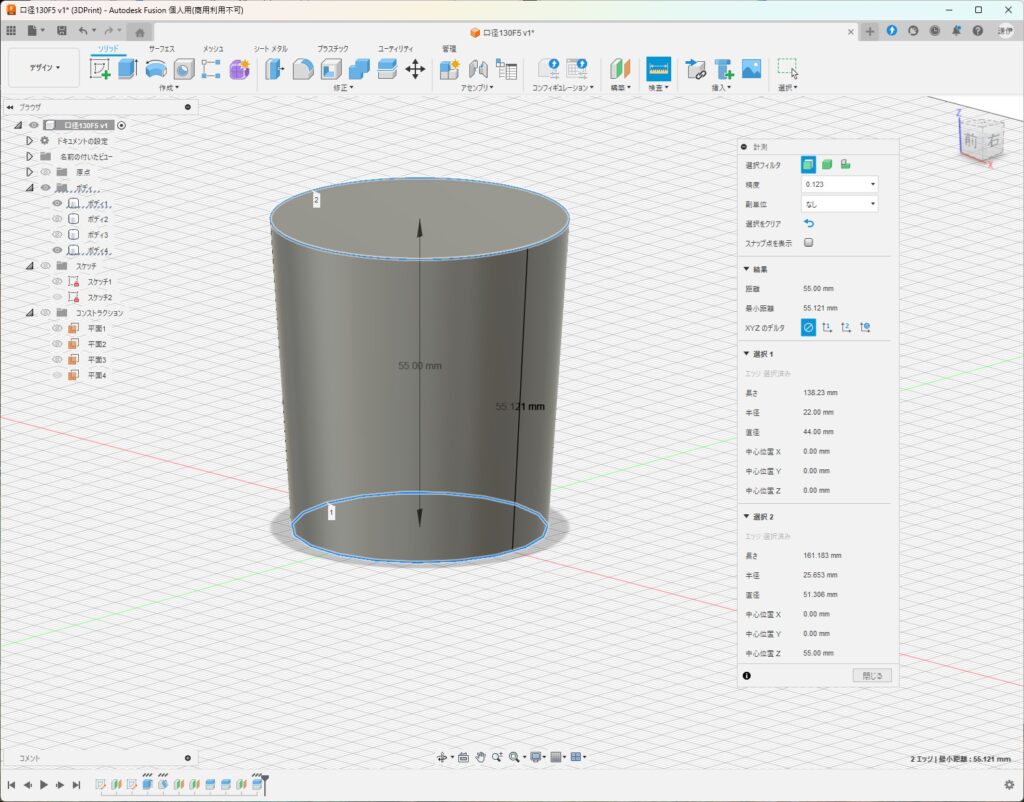Select the Fillet tool
The image size is (1024, 802).
303,69
